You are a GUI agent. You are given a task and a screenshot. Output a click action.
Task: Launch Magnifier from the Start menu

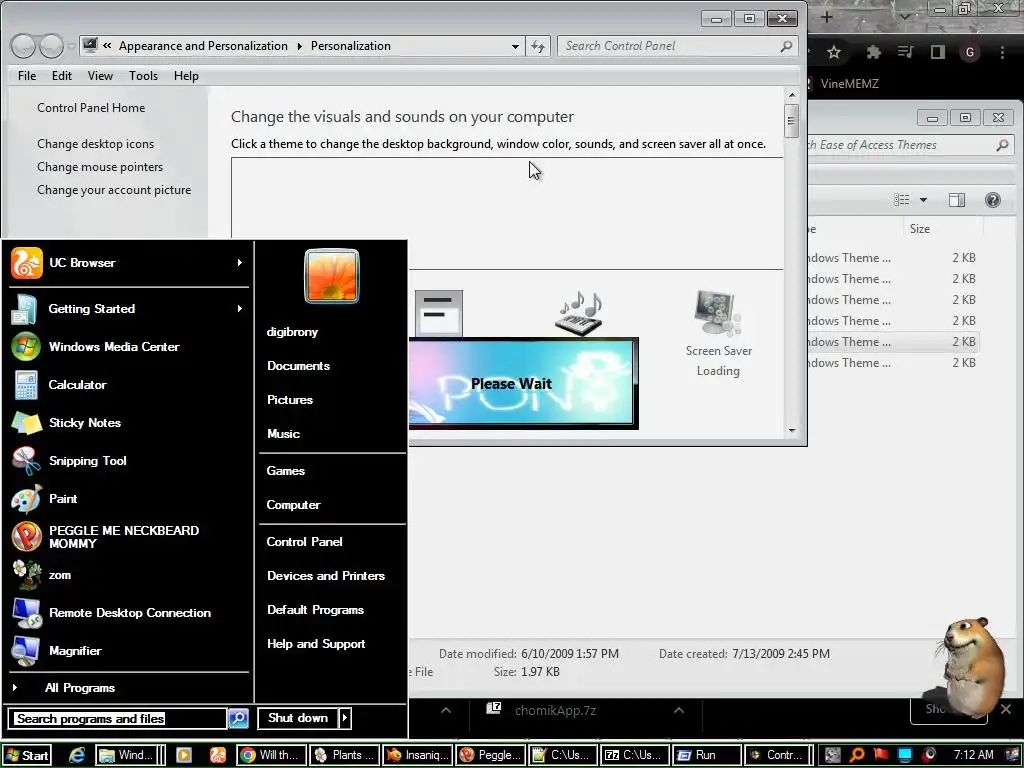coord(129,650)
